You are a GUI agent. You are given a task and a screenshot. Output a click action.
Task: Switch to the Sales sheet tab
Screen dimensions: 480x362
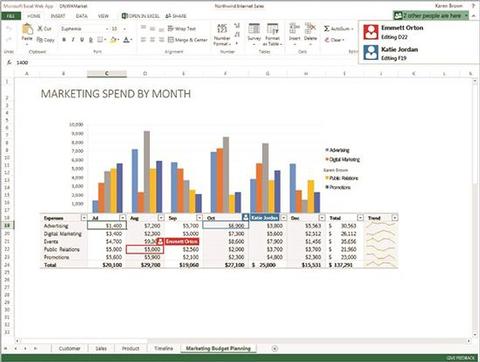tap(101, 348)
